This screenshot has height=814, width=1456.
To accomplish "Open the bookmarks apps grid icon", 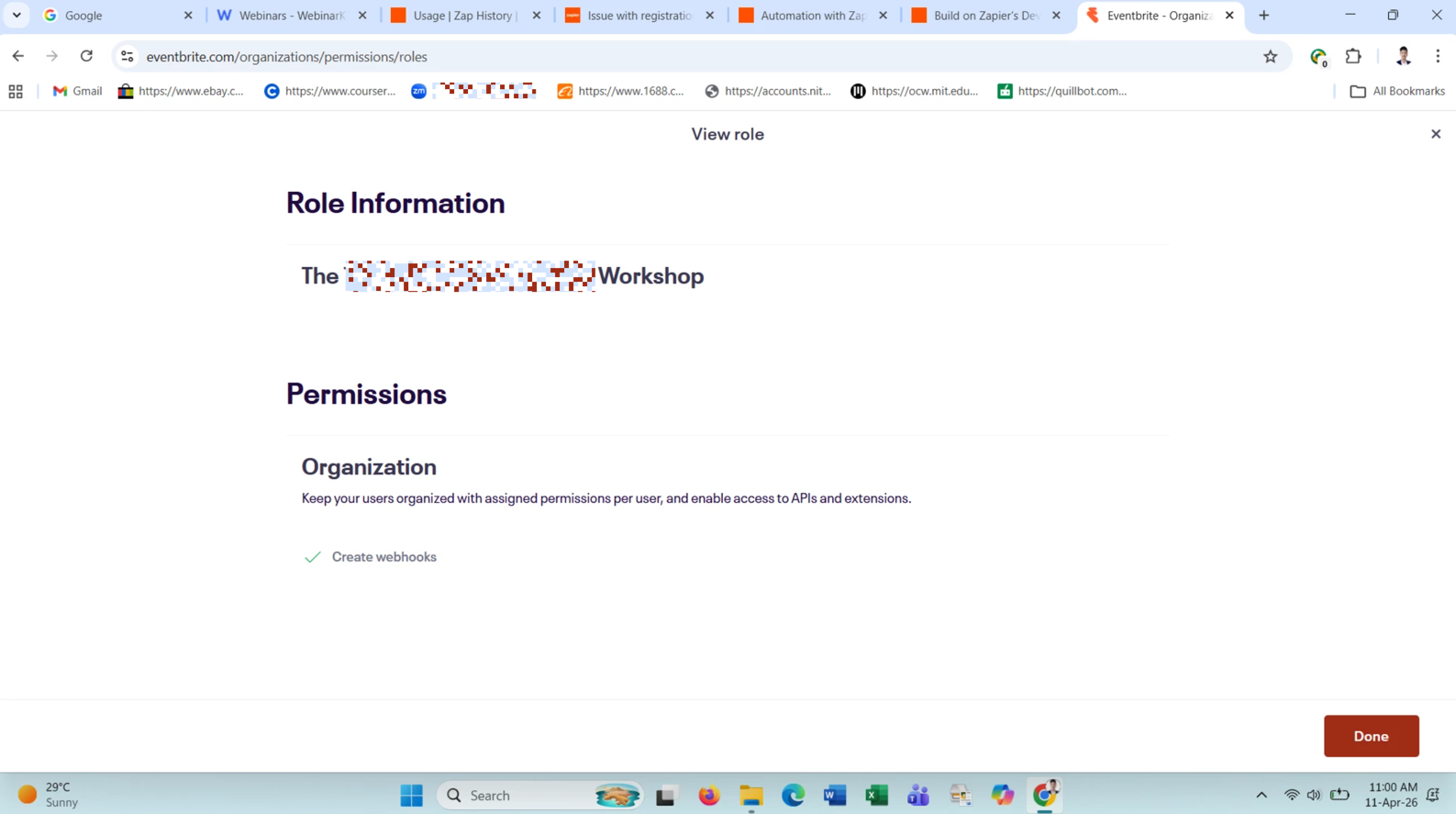I will 16,91.
